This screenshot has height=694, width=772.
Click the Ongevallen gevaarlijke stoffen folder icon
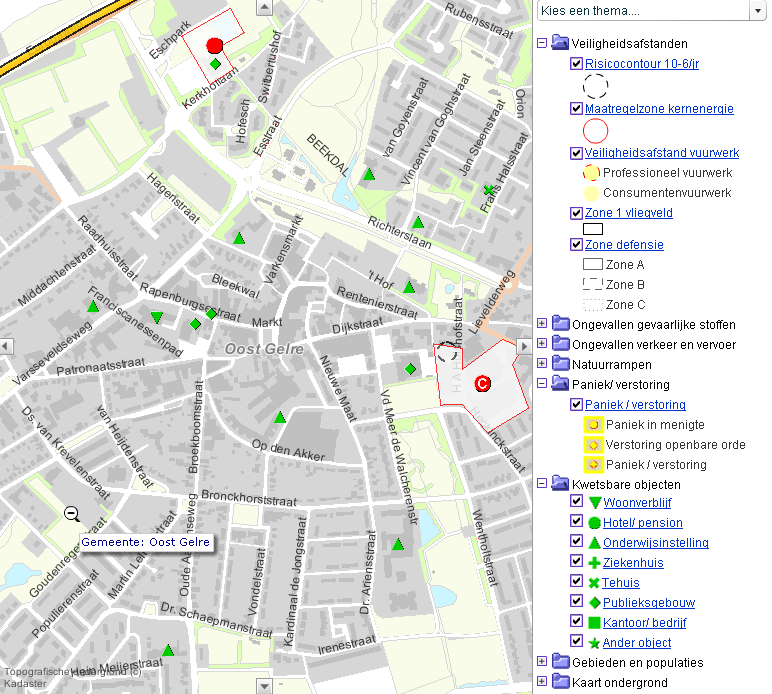[560, 323]
